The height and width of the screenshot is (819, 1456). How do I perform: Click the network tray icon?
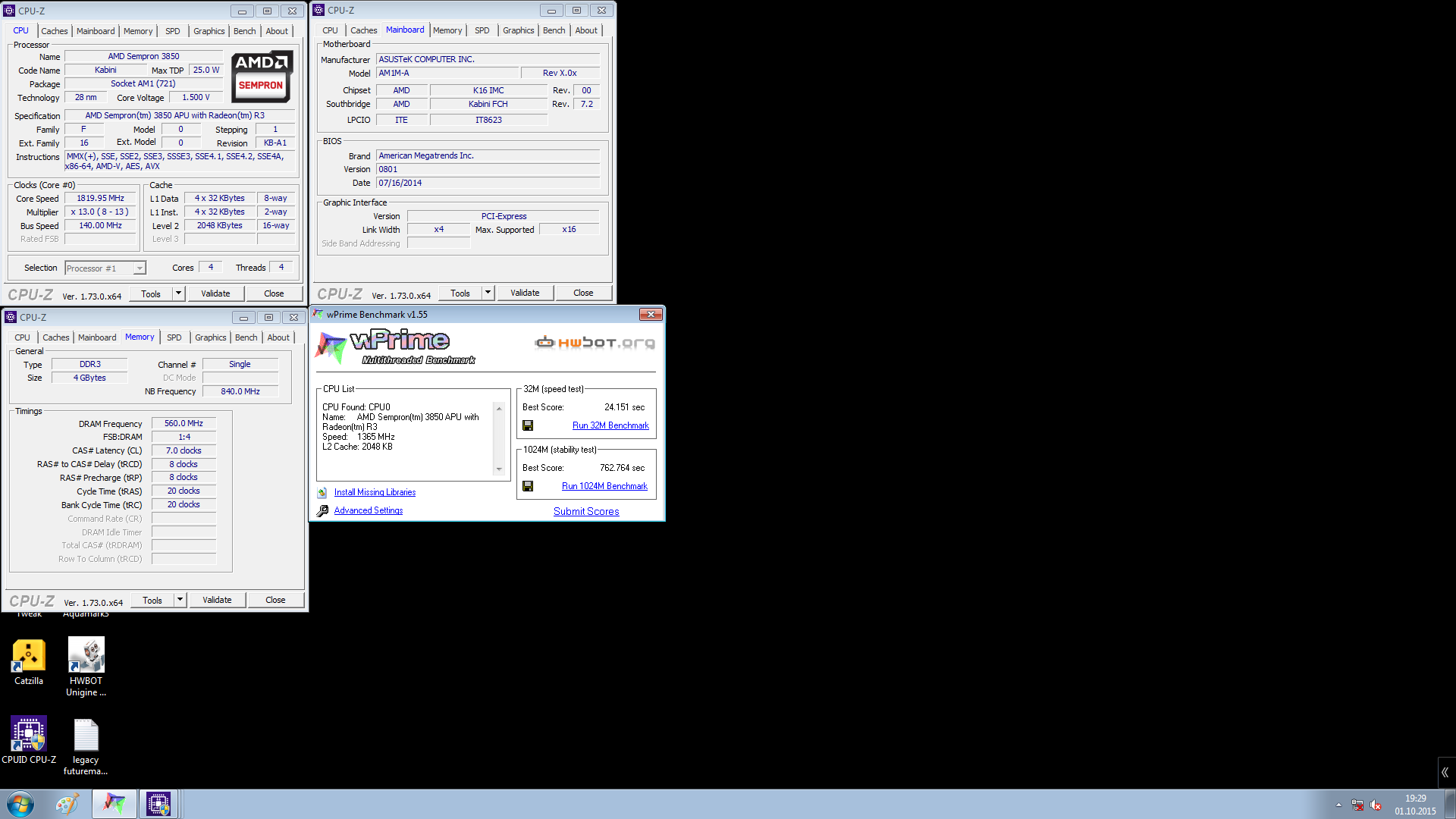tap(1357, 805)
